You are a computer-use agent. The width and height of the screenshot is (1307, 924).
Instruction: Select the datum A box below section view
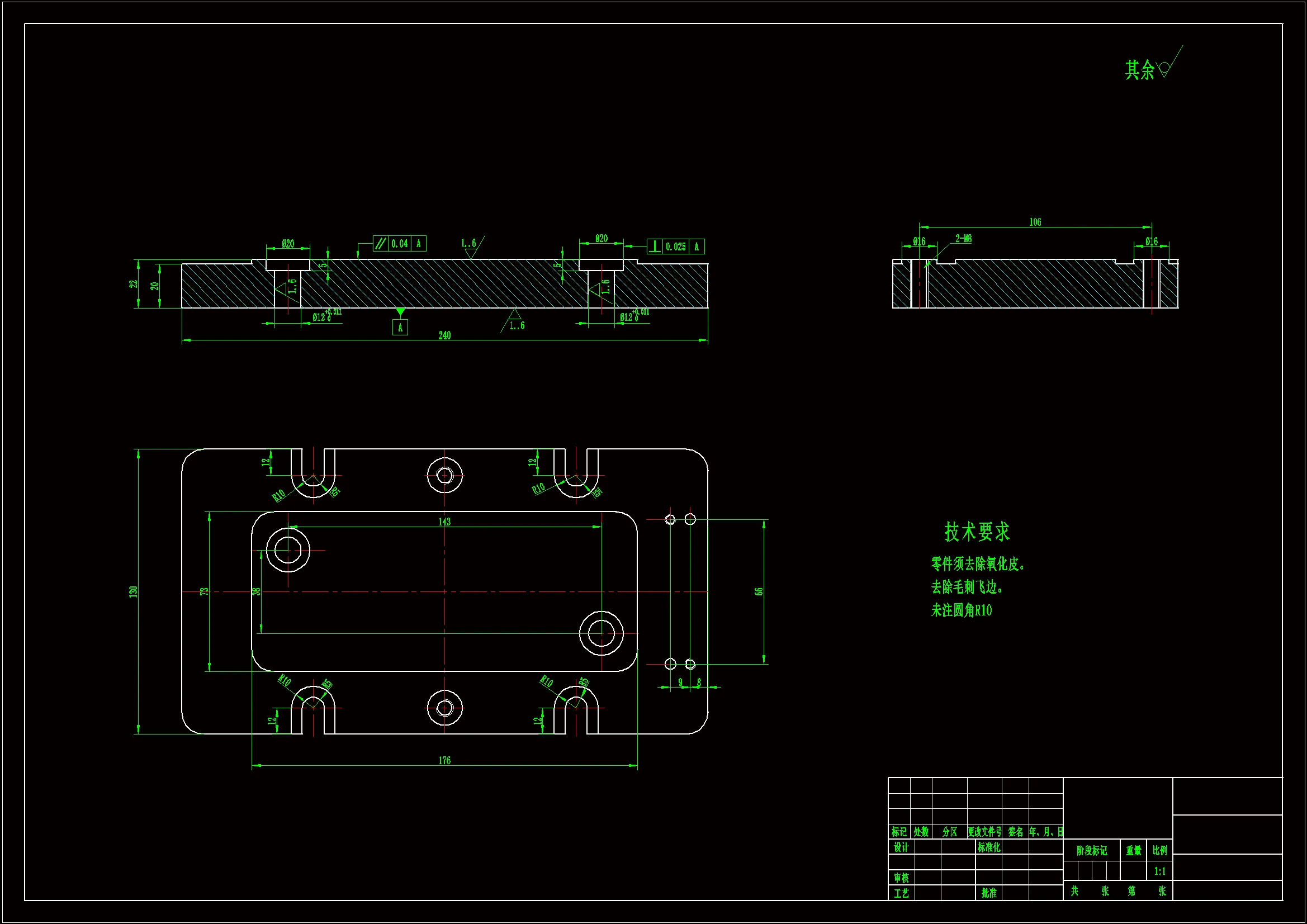coord(400,328)
